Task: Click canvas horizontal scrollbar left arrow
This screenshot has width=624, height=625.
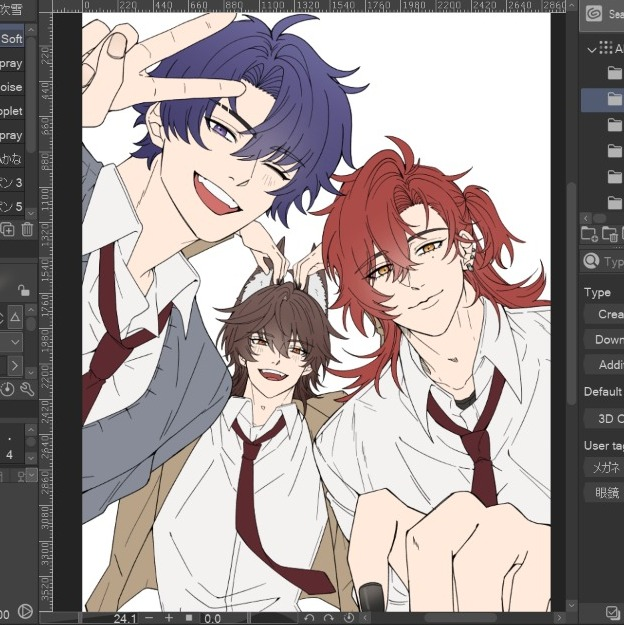Action: [x=364, y=618]
